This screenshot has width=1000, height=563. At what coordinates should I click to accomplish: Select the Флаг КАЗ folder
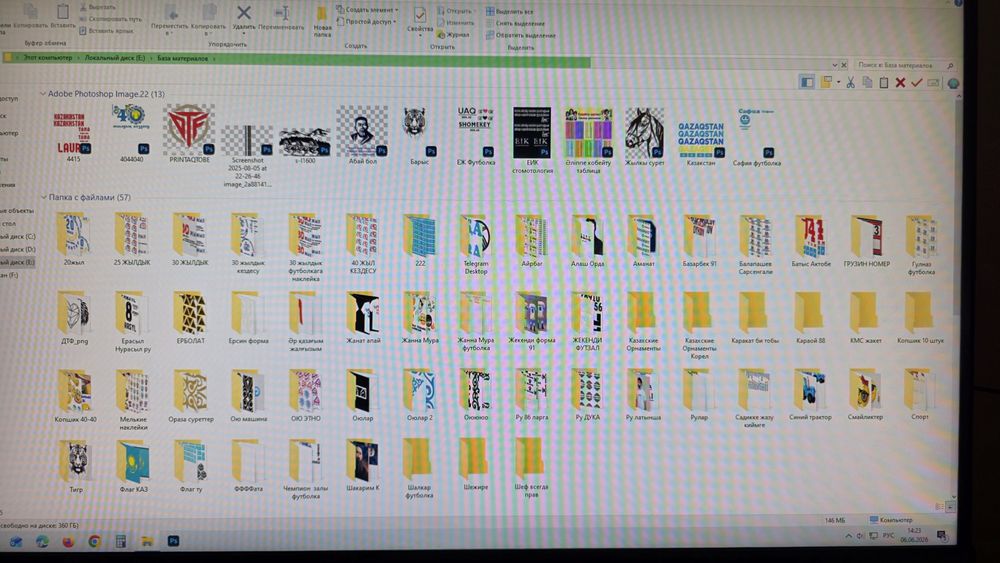click(133, 466)
